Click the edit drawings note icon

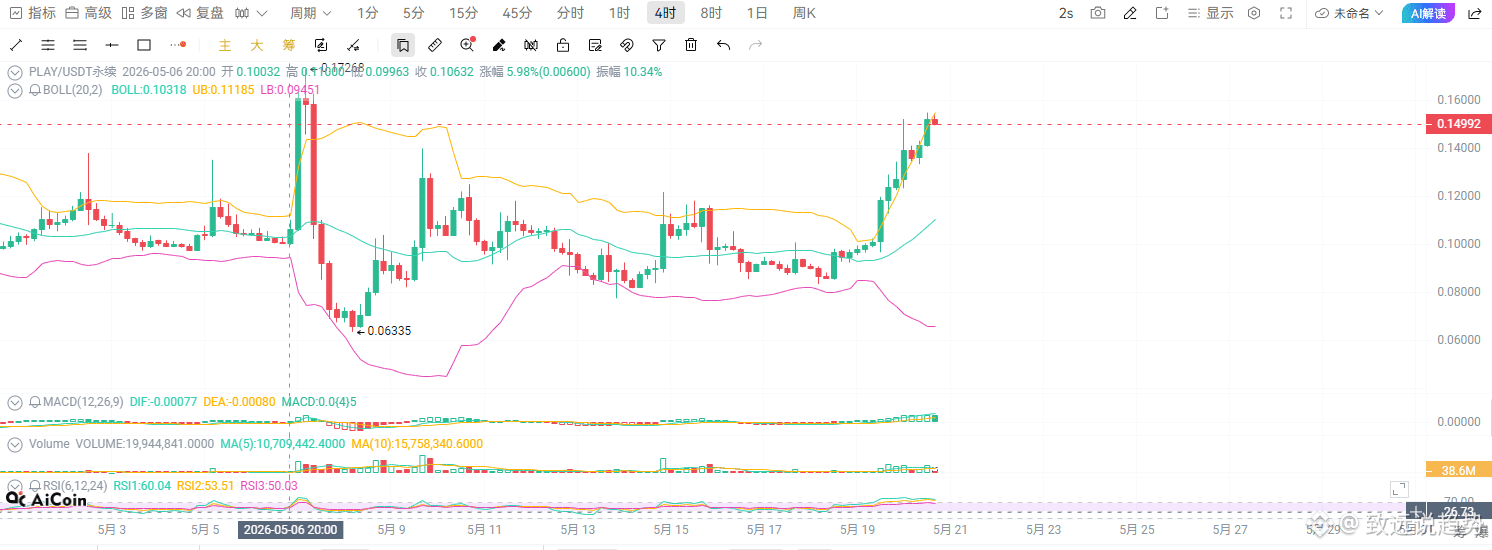point(595,45)
